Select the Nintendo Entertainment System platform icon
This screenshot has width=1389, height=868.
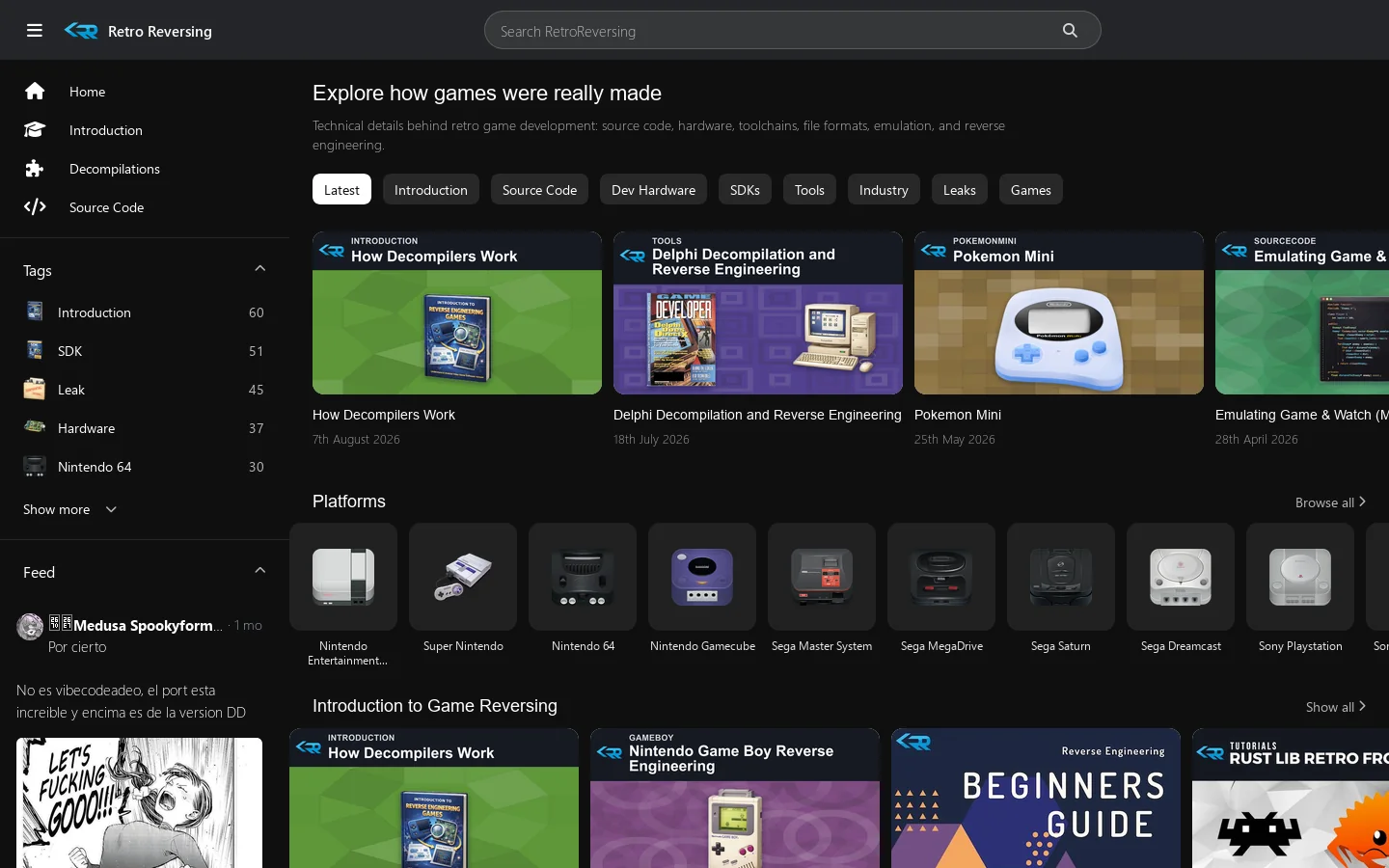point(343,577)
